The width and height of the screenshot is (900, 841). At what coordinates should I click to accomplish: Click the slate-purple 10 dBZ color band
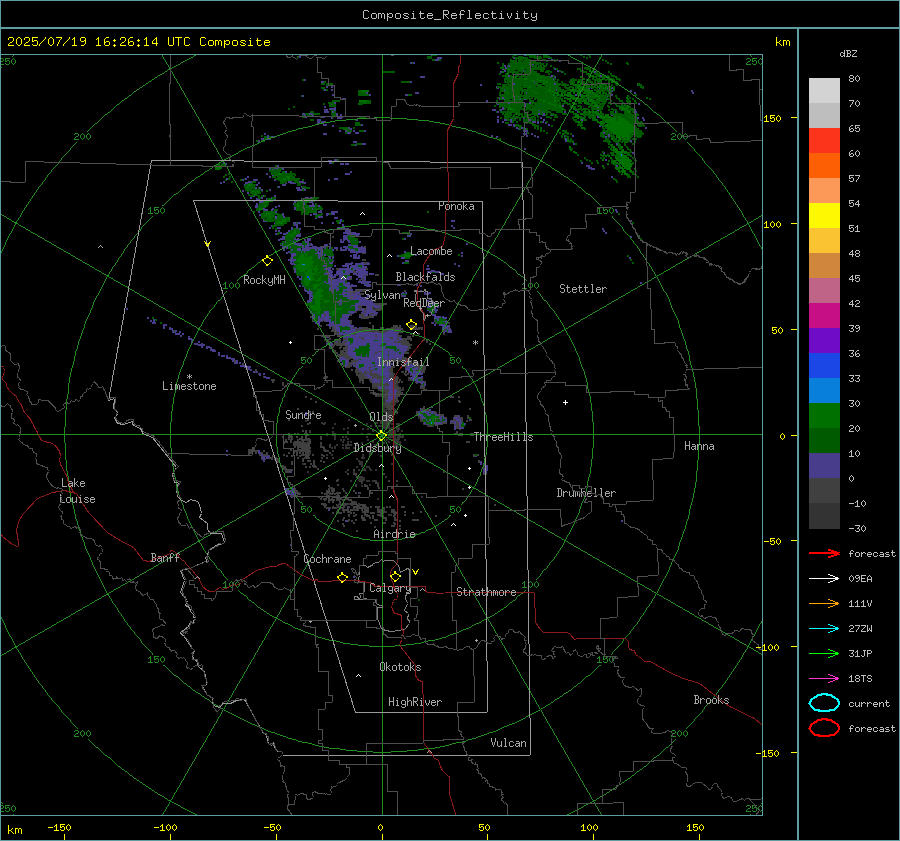click(824, 466)
